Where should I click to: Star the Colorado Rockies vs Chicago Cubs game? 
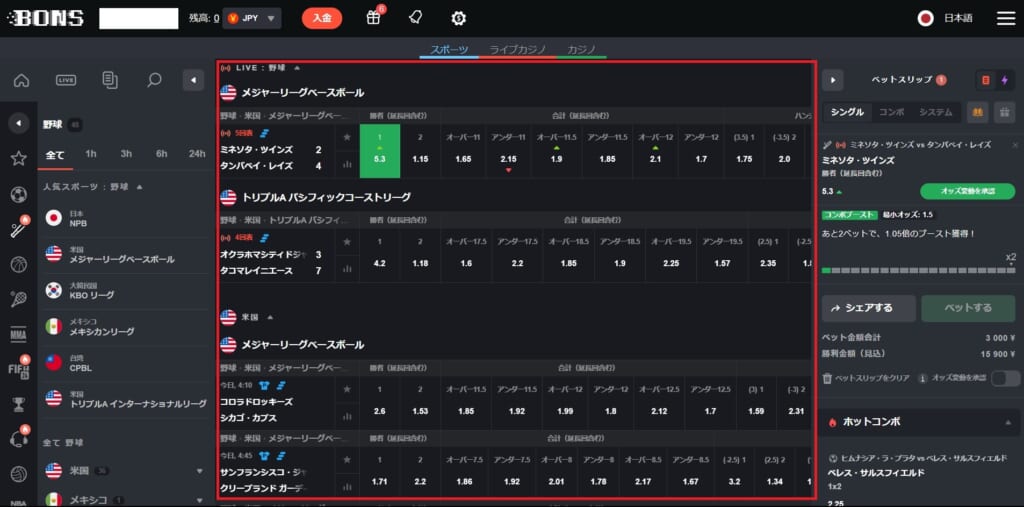tap(347, 388)
